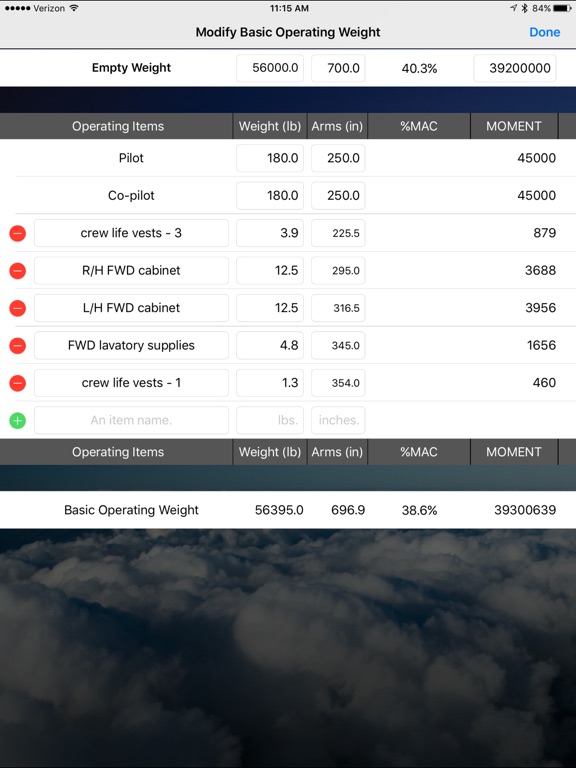Tap the Bluetooth status icon

click(525, 8)
